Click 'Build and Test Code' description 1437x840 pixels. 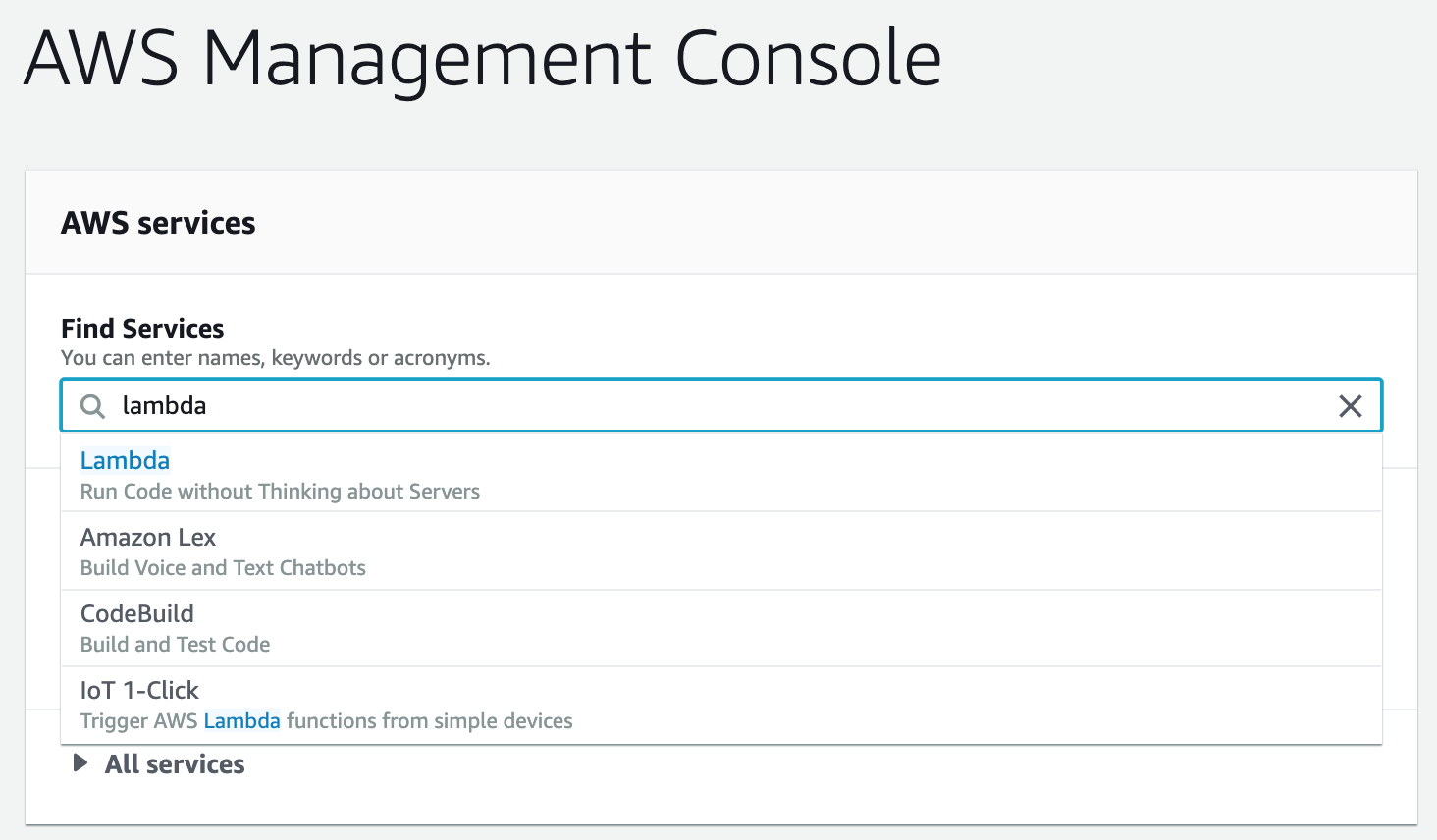coord(175,645)
